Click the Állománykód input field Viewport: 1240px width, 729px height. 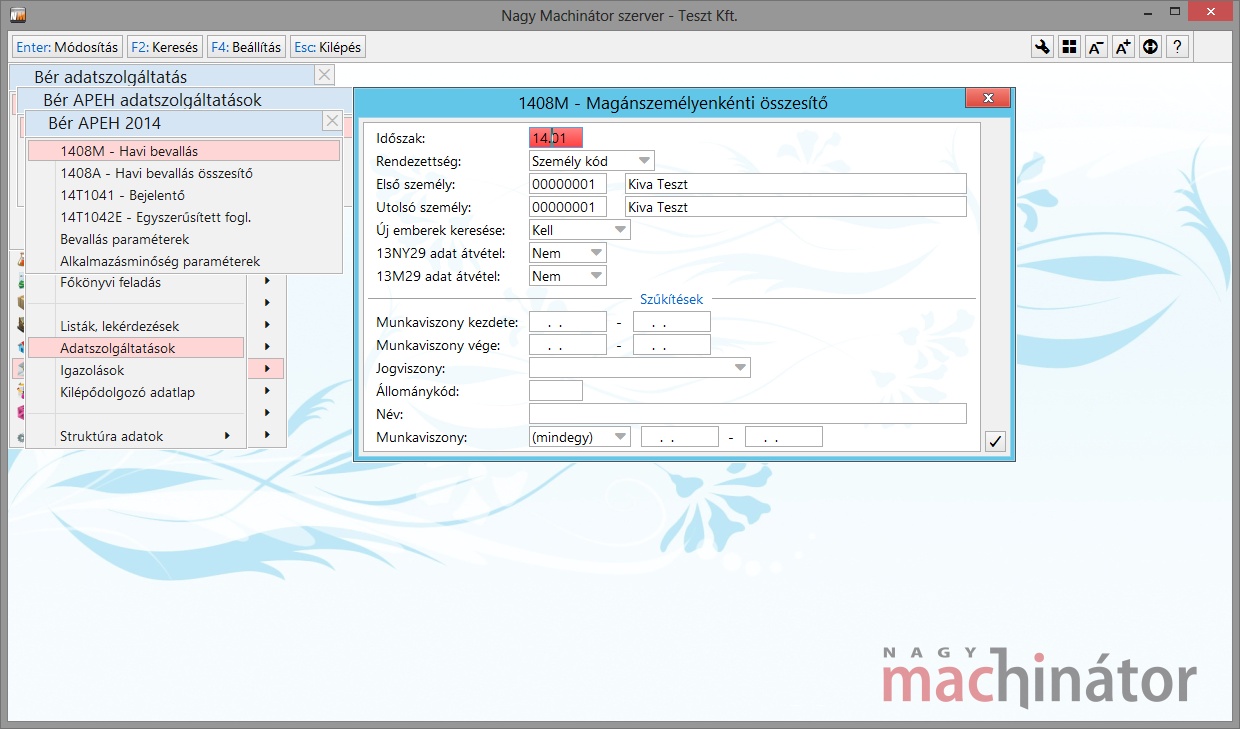point(556,391)
